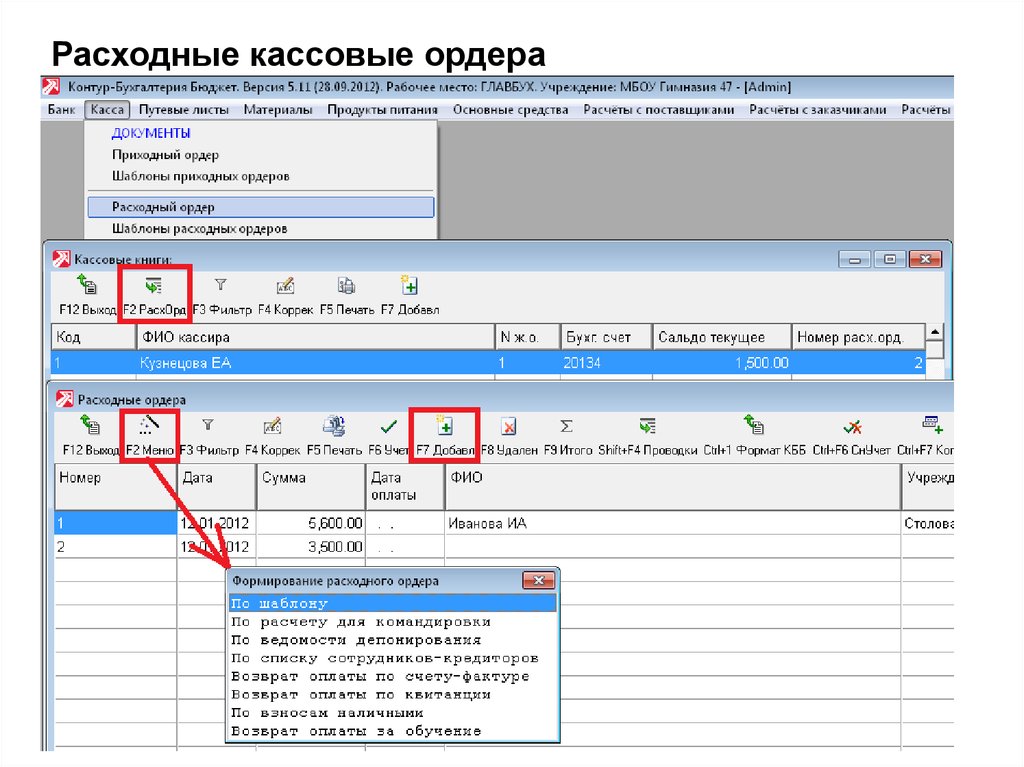Viewport: 1024px width, 767px height.
Task: Click F5 Печать icon in Расходные ордера
Action: click(333, 428)
